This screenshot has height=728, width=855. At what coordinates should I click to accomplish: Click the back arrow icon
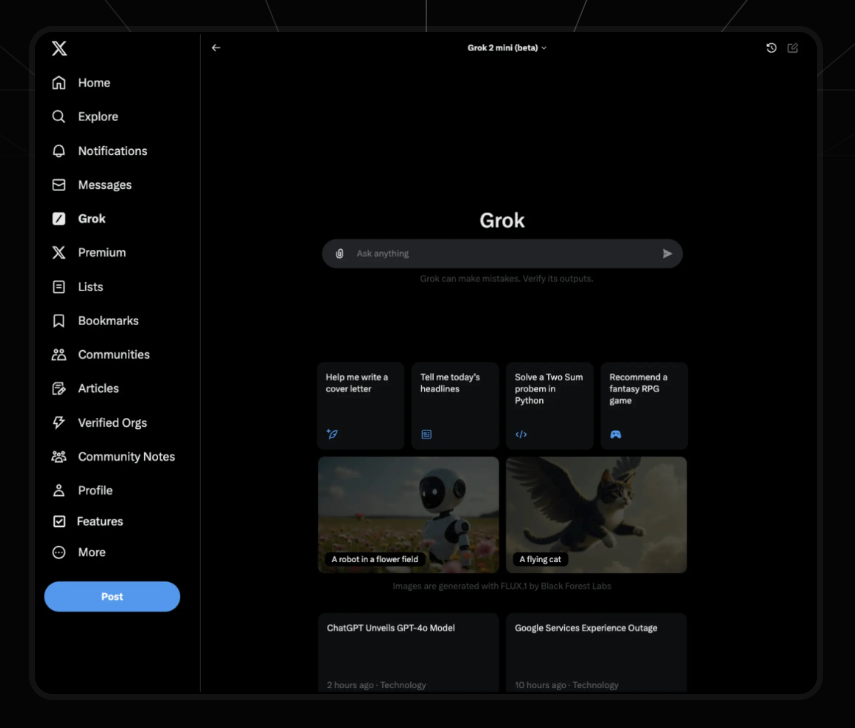[216, 48]
